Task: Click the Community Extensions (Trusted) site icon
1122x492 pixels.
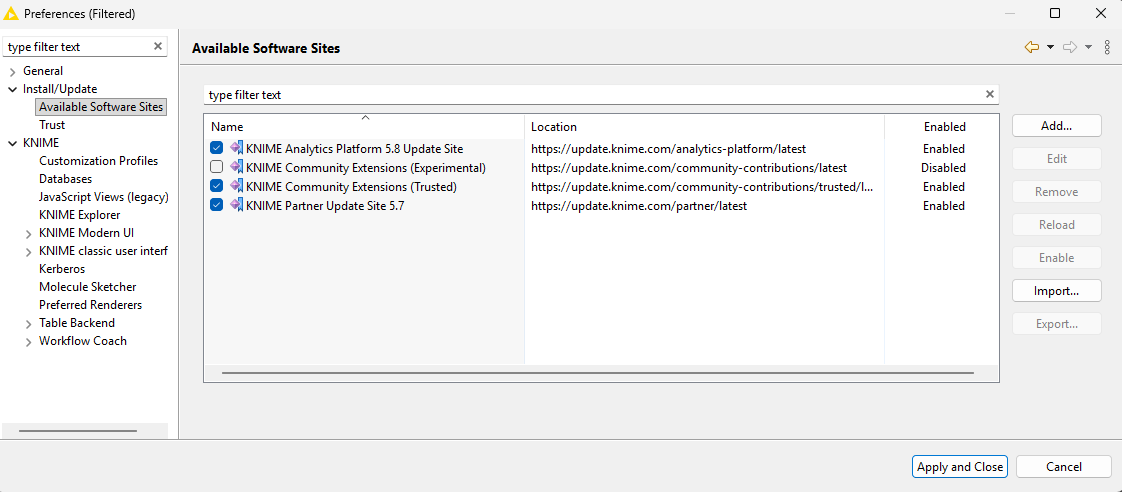Action: [237, 186]
